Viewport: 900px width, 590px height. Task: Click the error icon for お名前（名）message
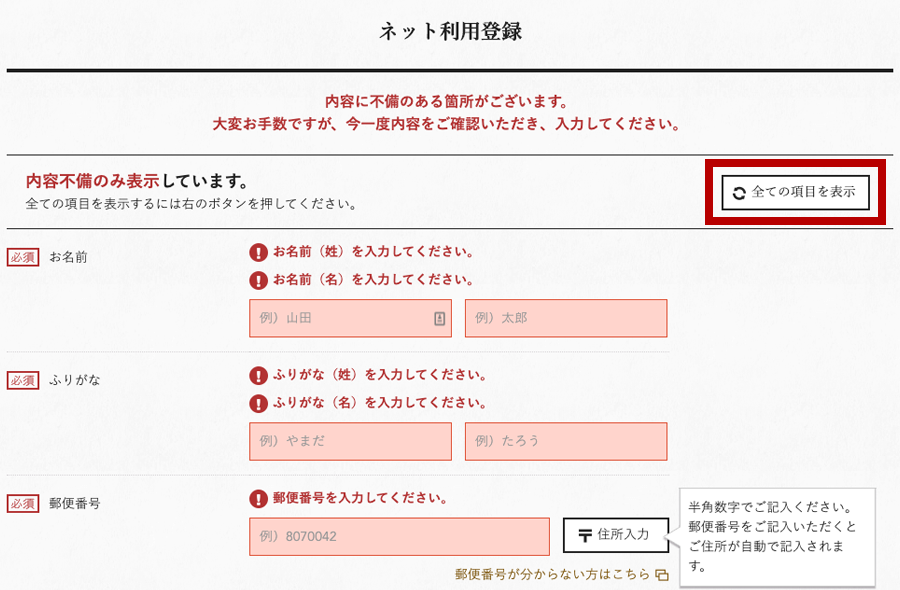pyautogui.click(x=258, y=280)
